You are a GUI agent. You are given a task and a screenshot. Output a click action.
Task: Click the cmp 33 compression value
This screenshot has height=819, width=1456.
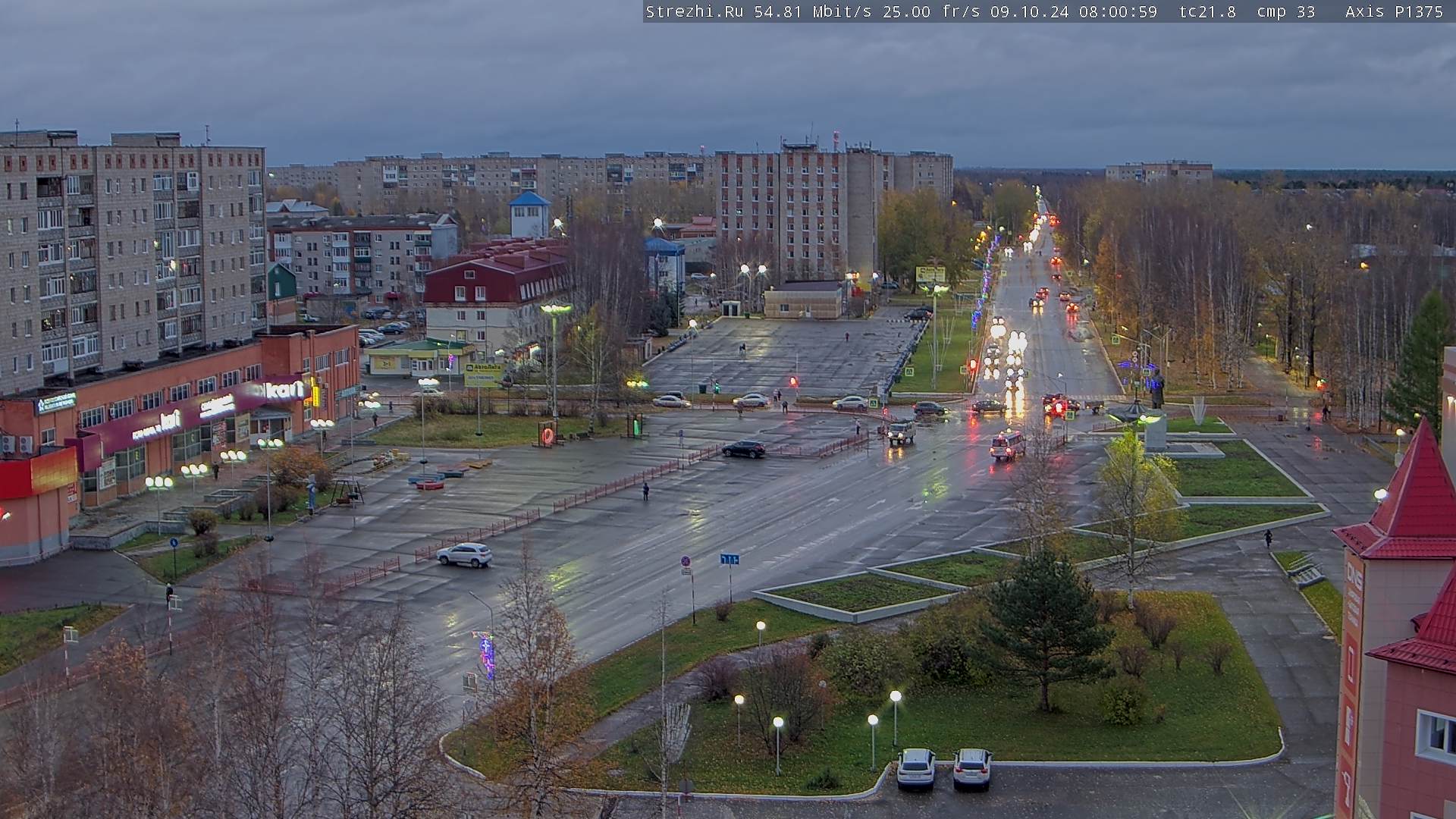coord(1285,11)
